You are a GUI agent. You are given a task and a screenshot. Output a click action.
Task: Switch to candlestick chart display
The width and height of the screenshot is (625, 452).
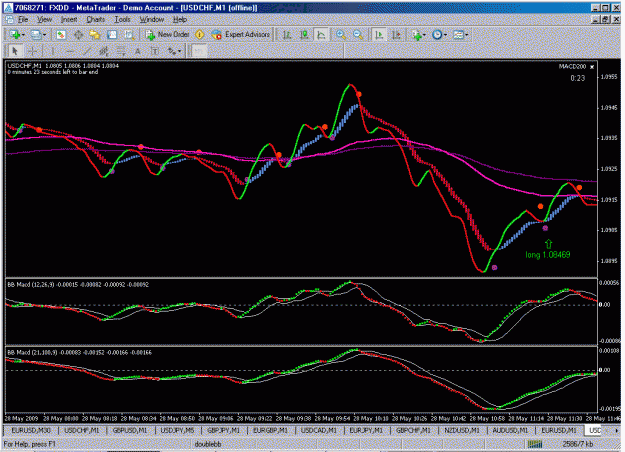pyautogui.click(x=304, y=35)
